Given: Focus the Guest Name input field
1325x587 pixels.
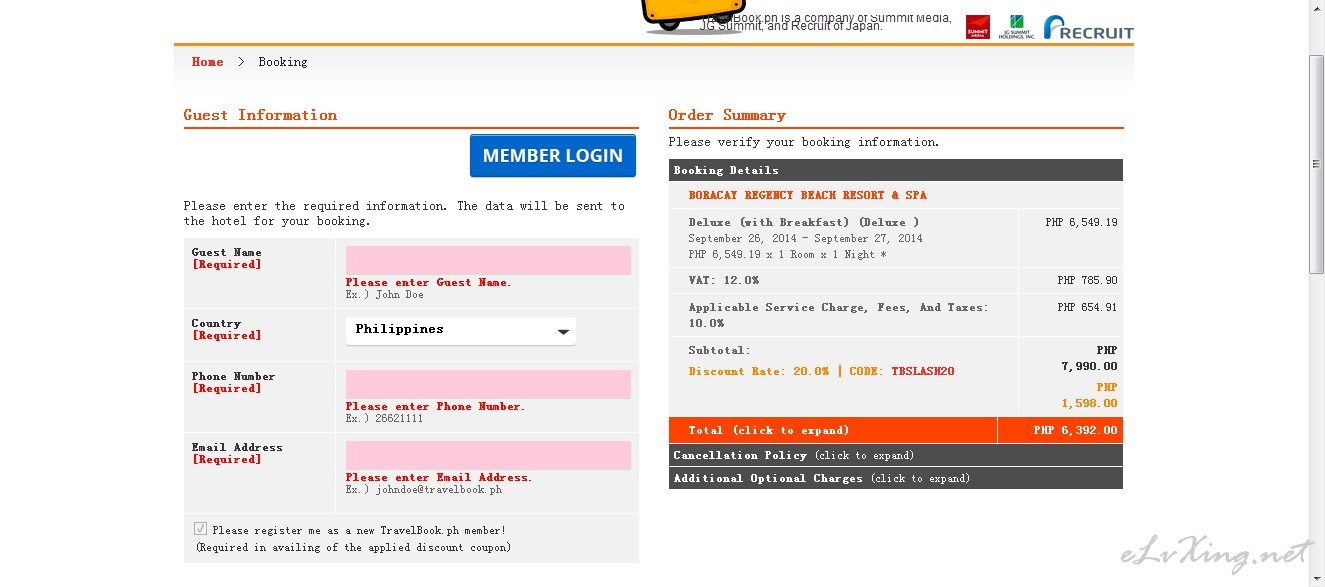Looking at the screenshot, I should [488, 260].
